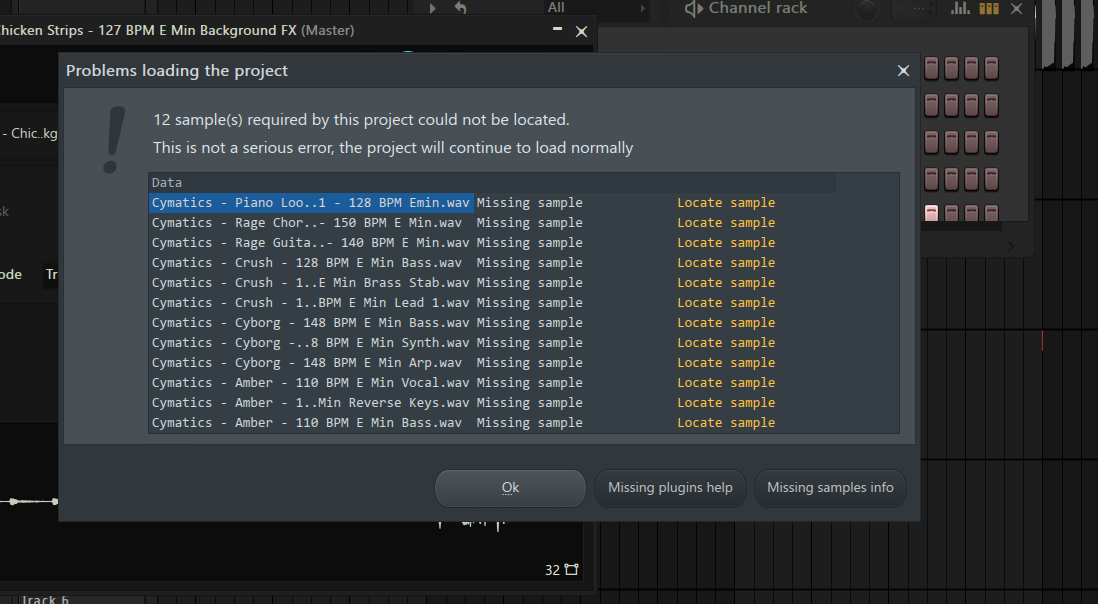Image resolution: width=1098 pixels, height=604 pixels.
Task: Select Cymatics Rage Guita 140 BPM E Min.wav
Action: [x=310, y=243]
